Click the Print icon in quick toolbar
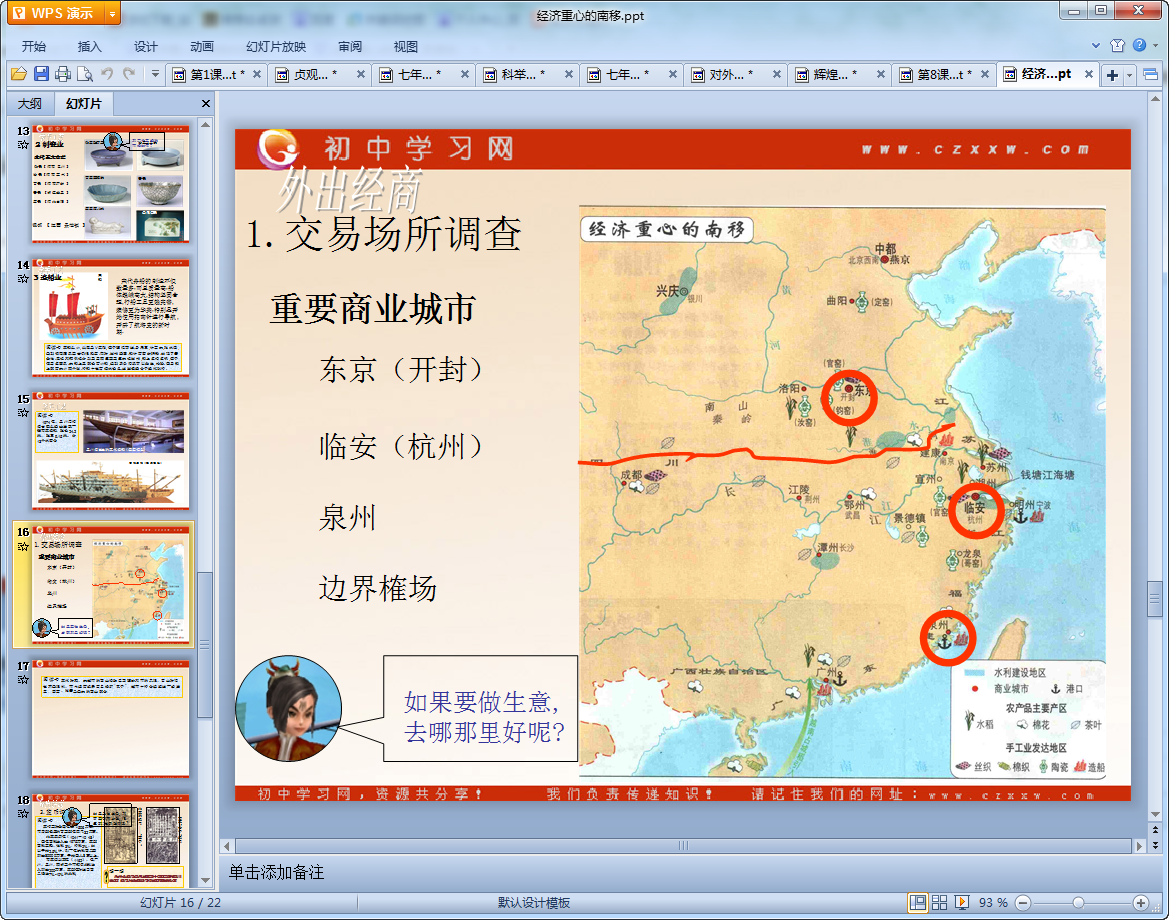This screenshot has width=1169, height=920. (x=63, y=74)
